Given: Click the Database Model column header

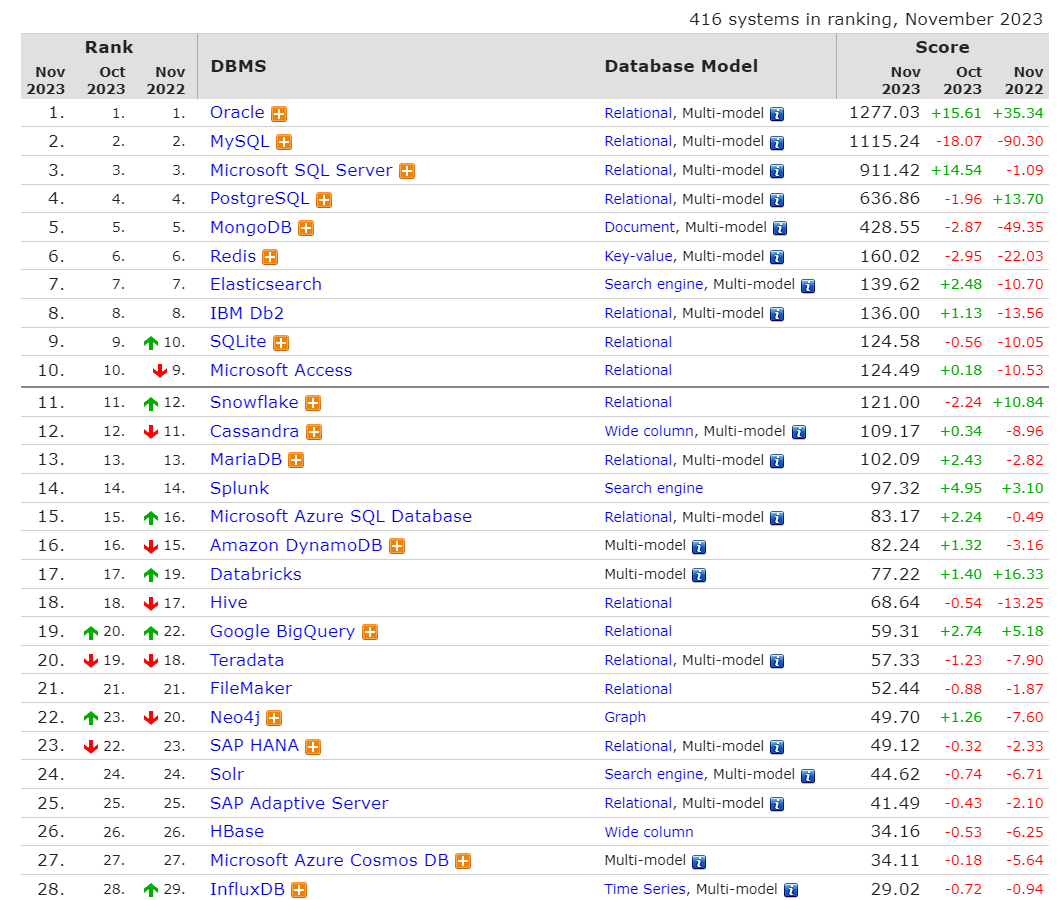Looking at the screenshot, I should [x=681, y=66].
